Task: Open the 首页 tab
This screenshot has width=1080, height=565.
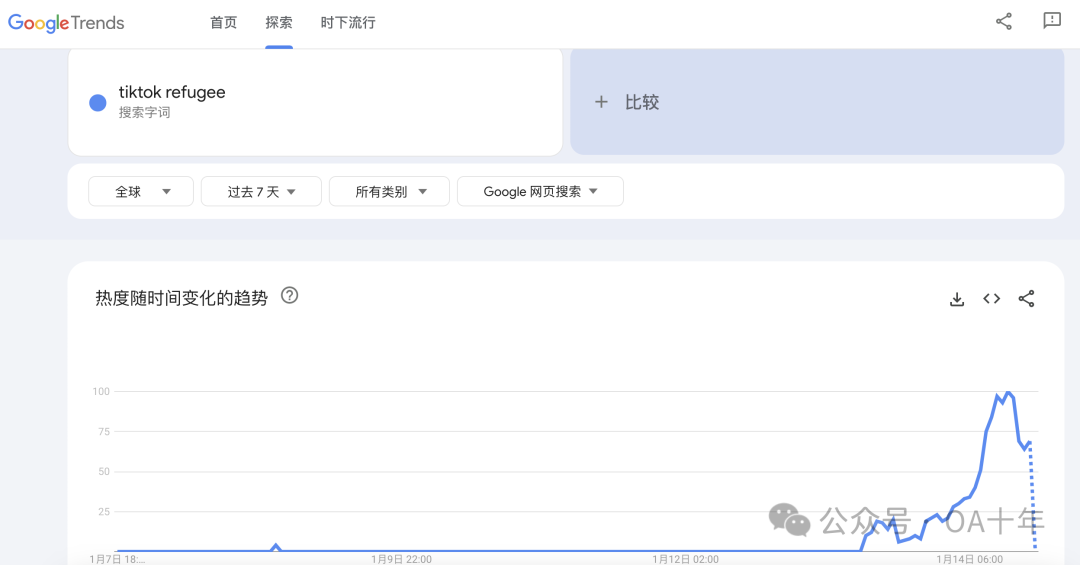Action: (223, 23)
